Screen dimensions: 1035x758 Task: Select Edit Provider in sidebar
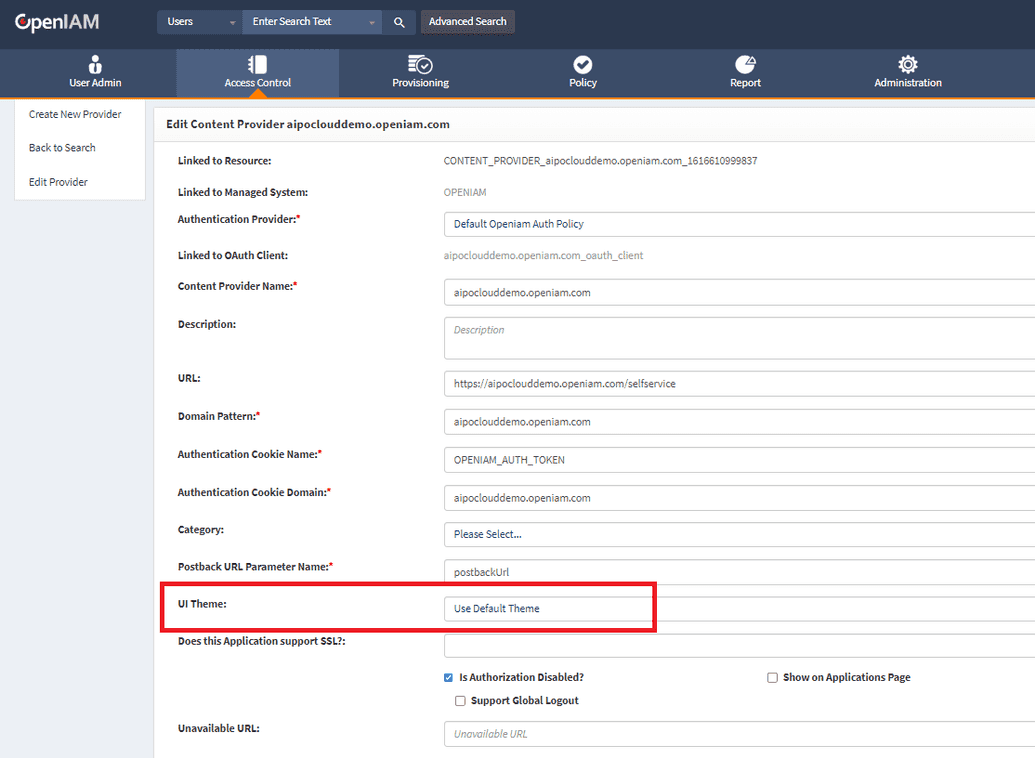pyautogui.click(x=58, y=182)
